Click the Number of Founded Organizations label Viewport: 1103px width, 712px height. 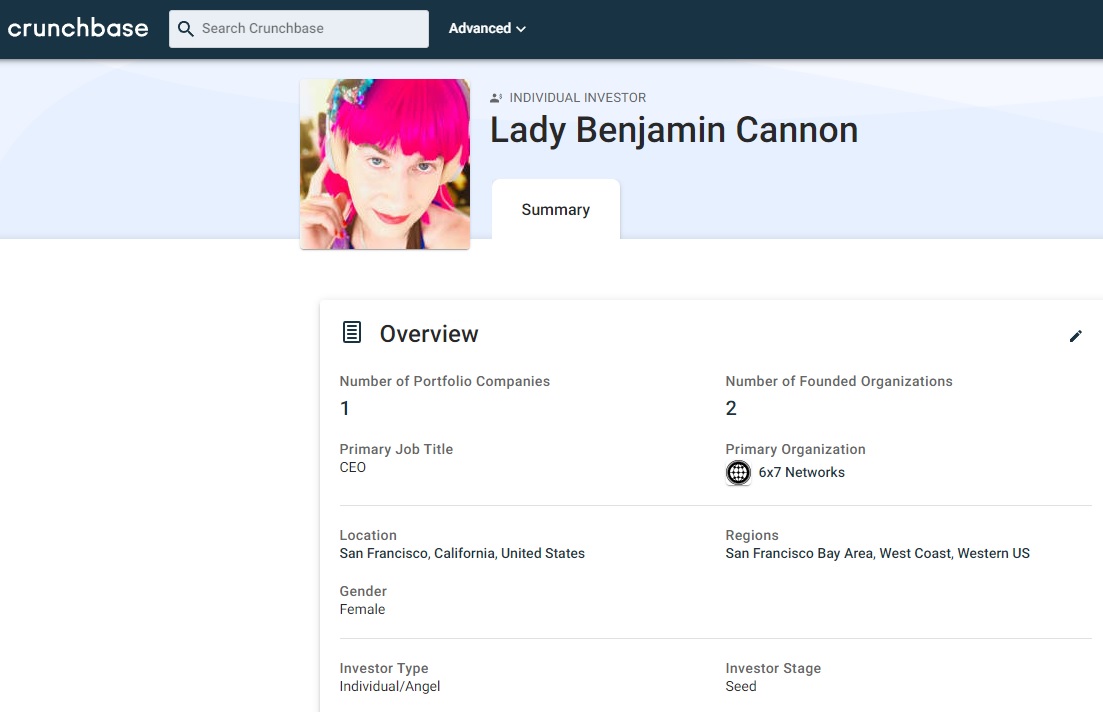click(x=839, y=381)
